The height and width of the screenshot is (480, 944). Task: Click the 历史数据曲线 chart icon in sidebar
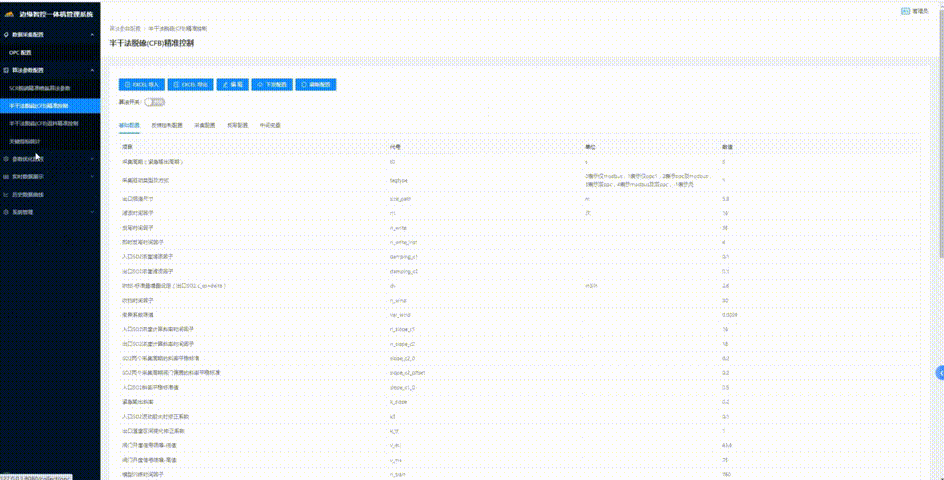point(6,193)
